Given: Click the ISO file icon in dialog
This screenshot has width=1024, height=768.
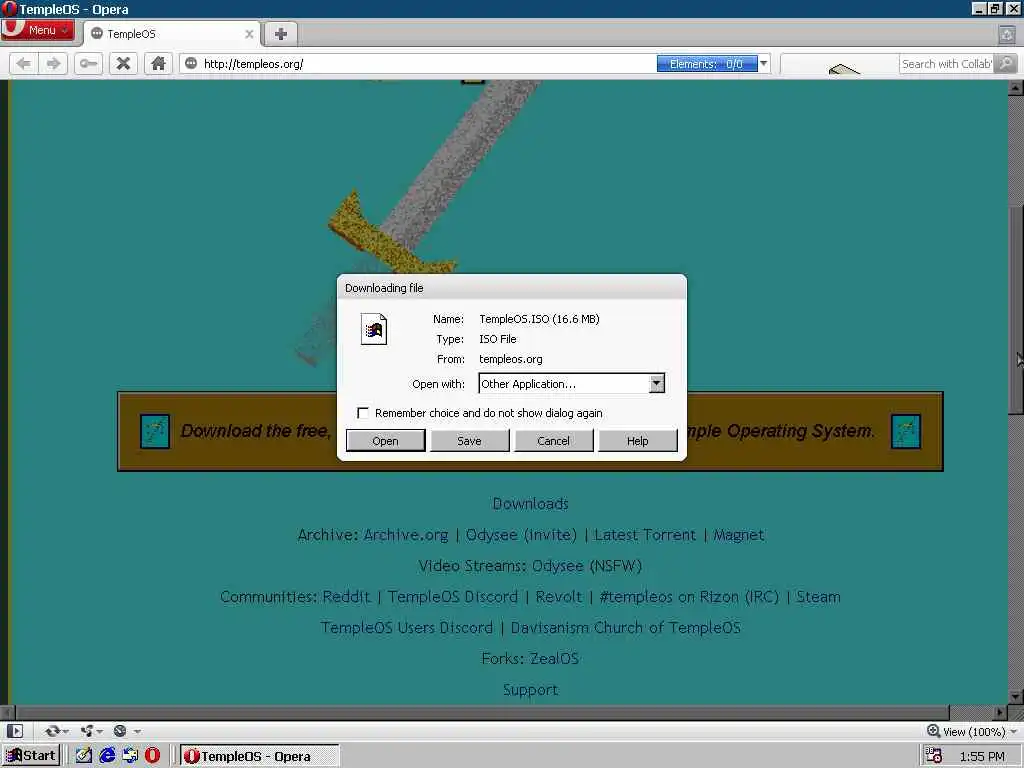Looking at the screenshot, I should [x=374, y=328].
